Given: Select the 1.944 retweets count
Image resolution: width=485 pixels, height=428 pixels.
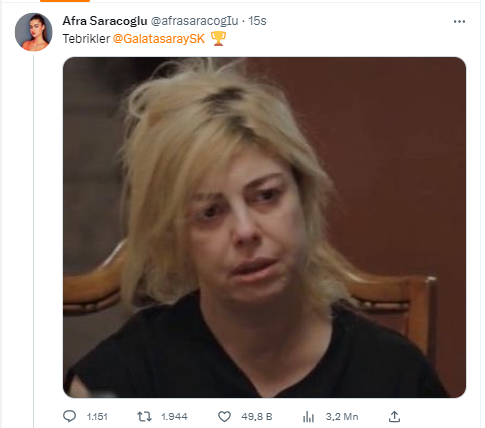Looking at the screenshot, I should coord(174,417).
